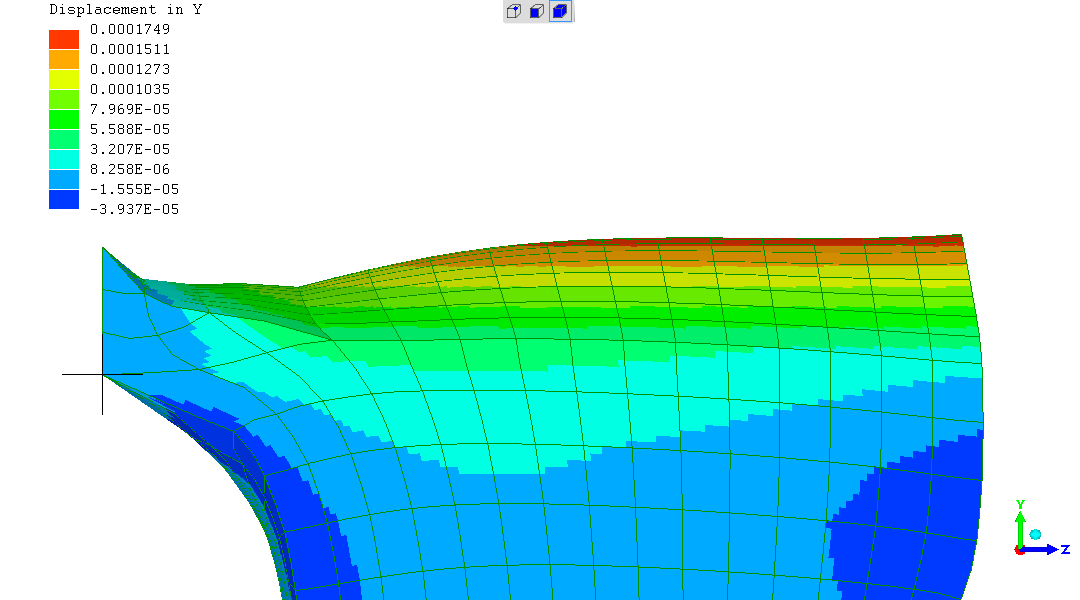Switch to face selection cube icon
1080x600 pixels.
point(537,12)
